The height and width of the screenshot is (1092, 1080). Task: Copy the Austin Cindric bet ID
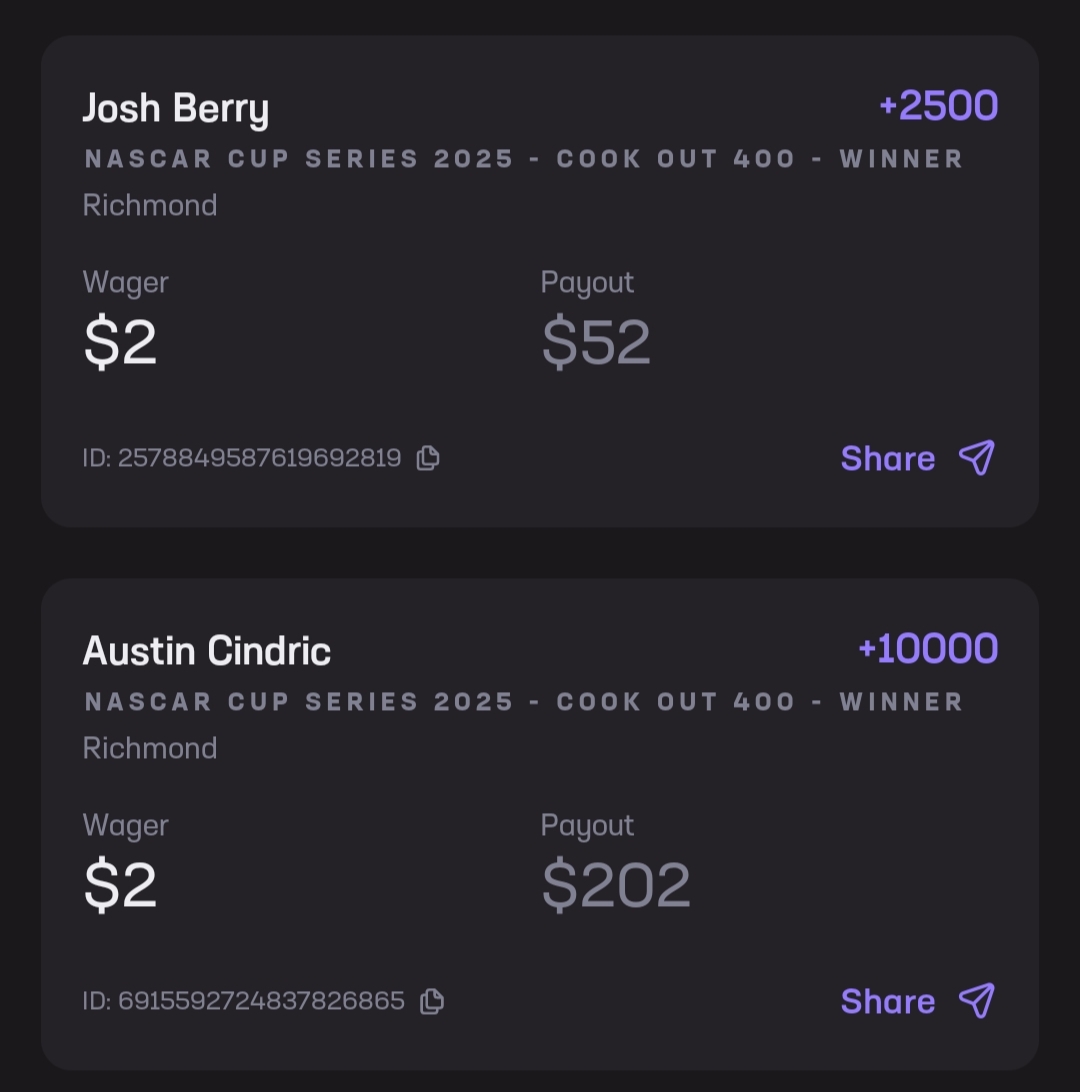click(432, 1001)
